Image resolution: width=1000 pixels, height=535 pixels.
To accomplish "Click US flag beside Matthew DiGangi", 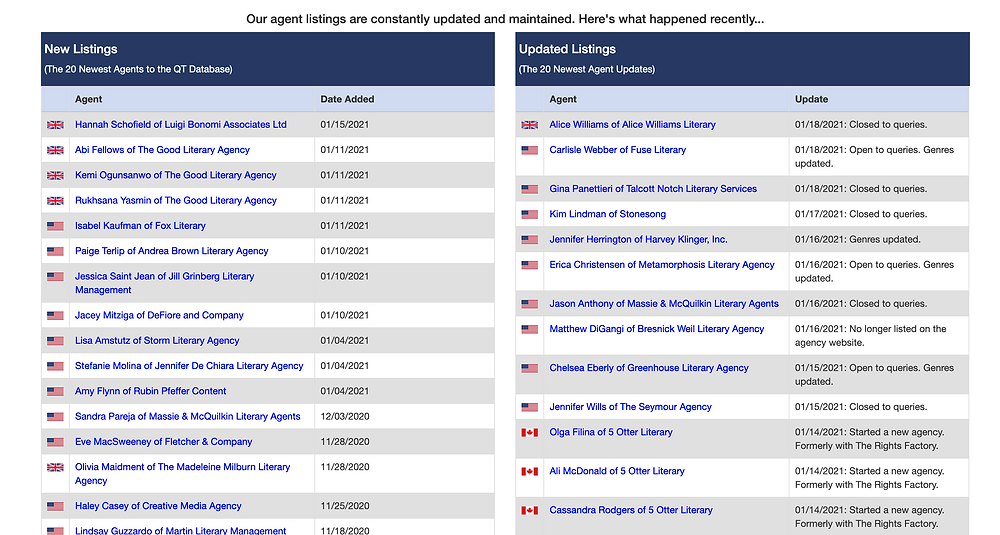I will click(529, 330).
